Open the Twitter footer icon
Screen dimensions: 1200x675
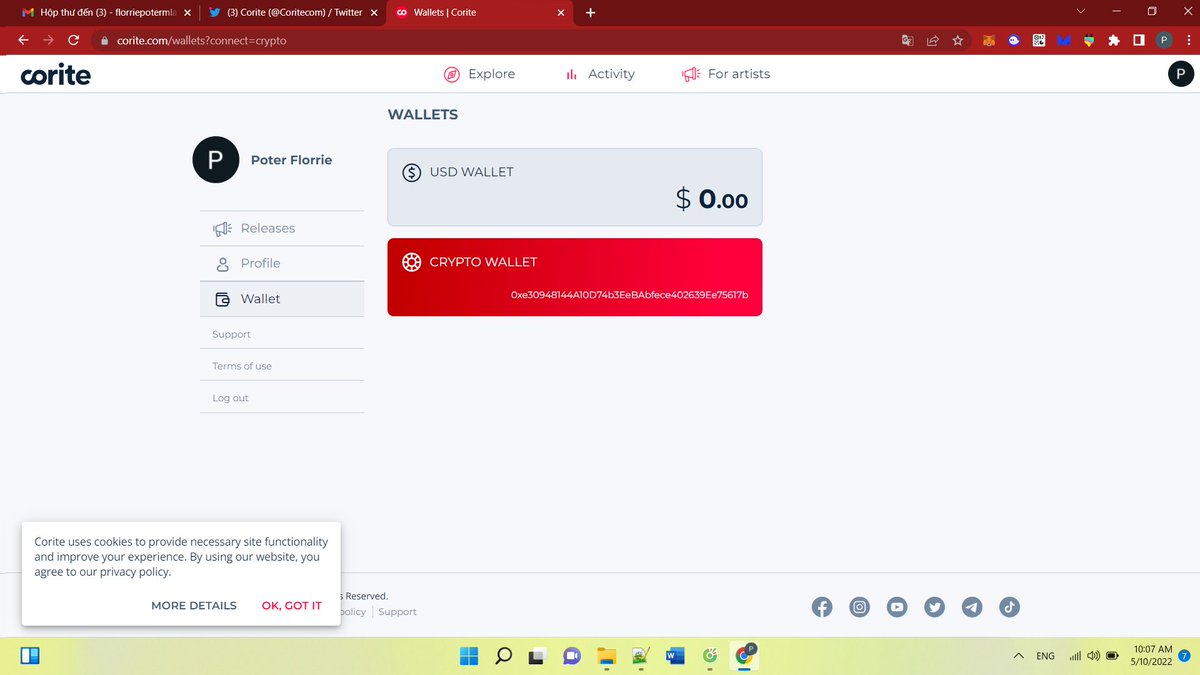coord(934,607)
